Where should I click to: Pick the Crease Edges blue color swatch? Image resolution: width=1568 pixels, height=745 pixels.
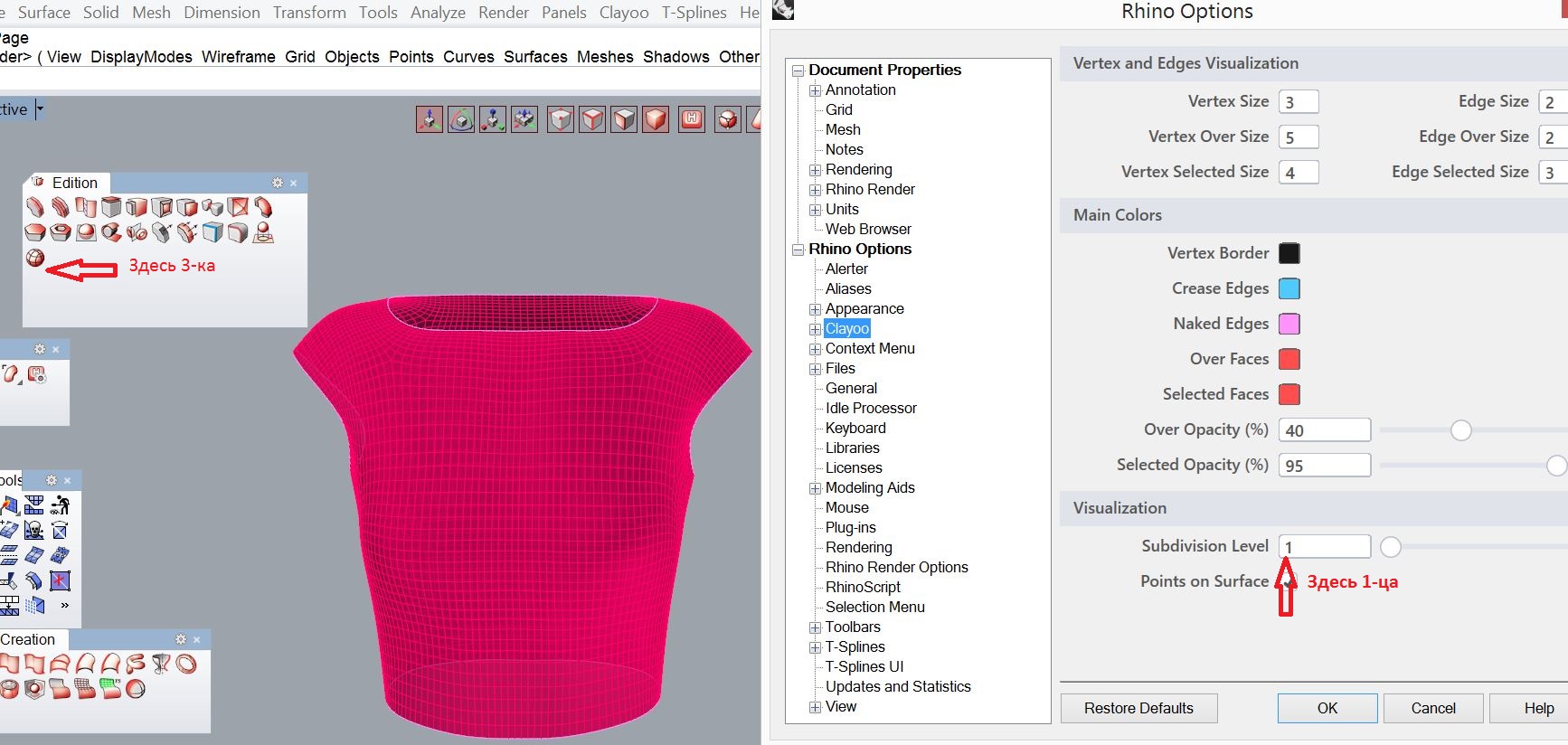[1289, 288]
